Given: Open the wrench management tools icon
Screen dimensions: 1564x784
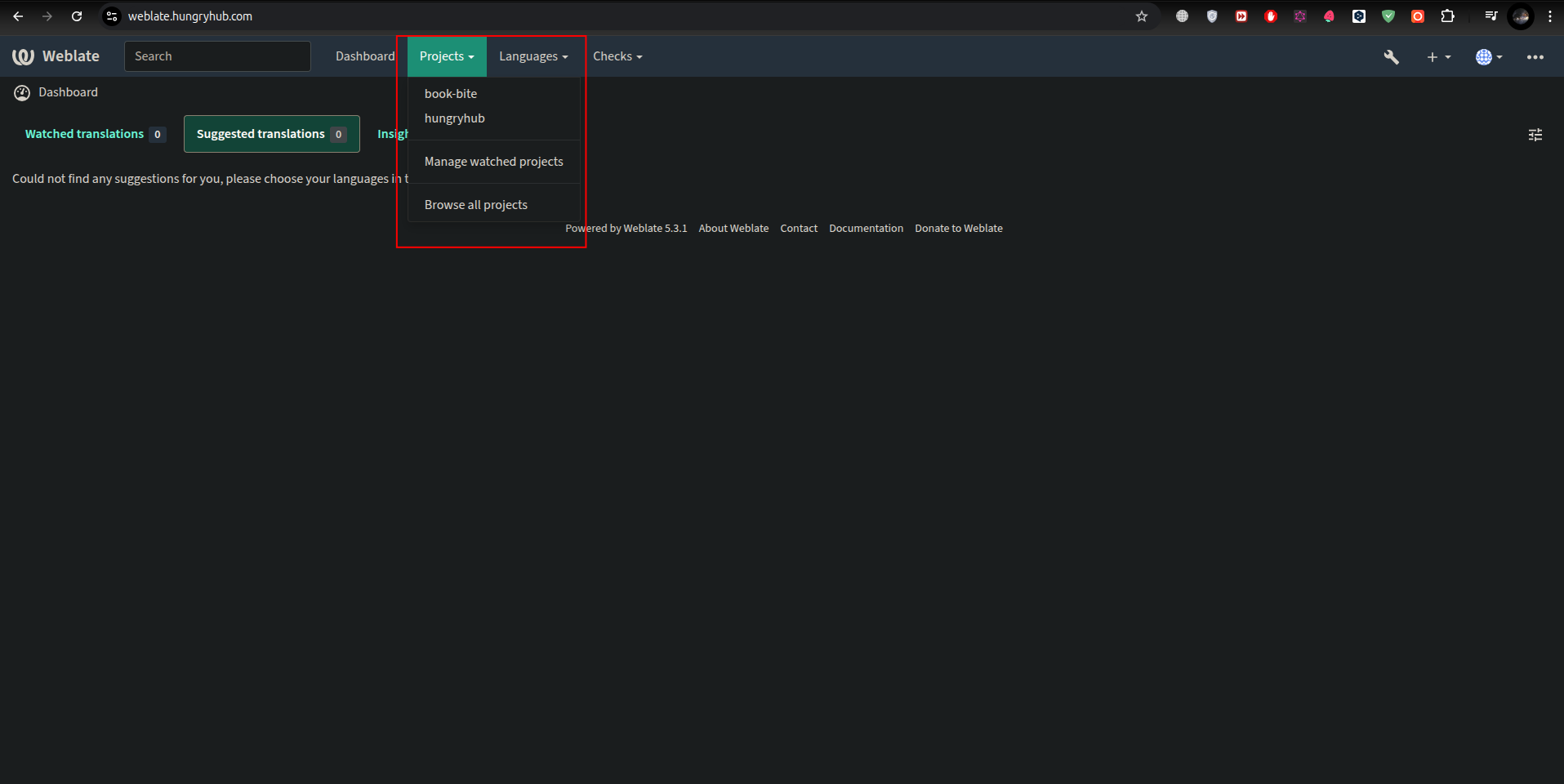Looking at the screenshot, I should point(1391,56).
